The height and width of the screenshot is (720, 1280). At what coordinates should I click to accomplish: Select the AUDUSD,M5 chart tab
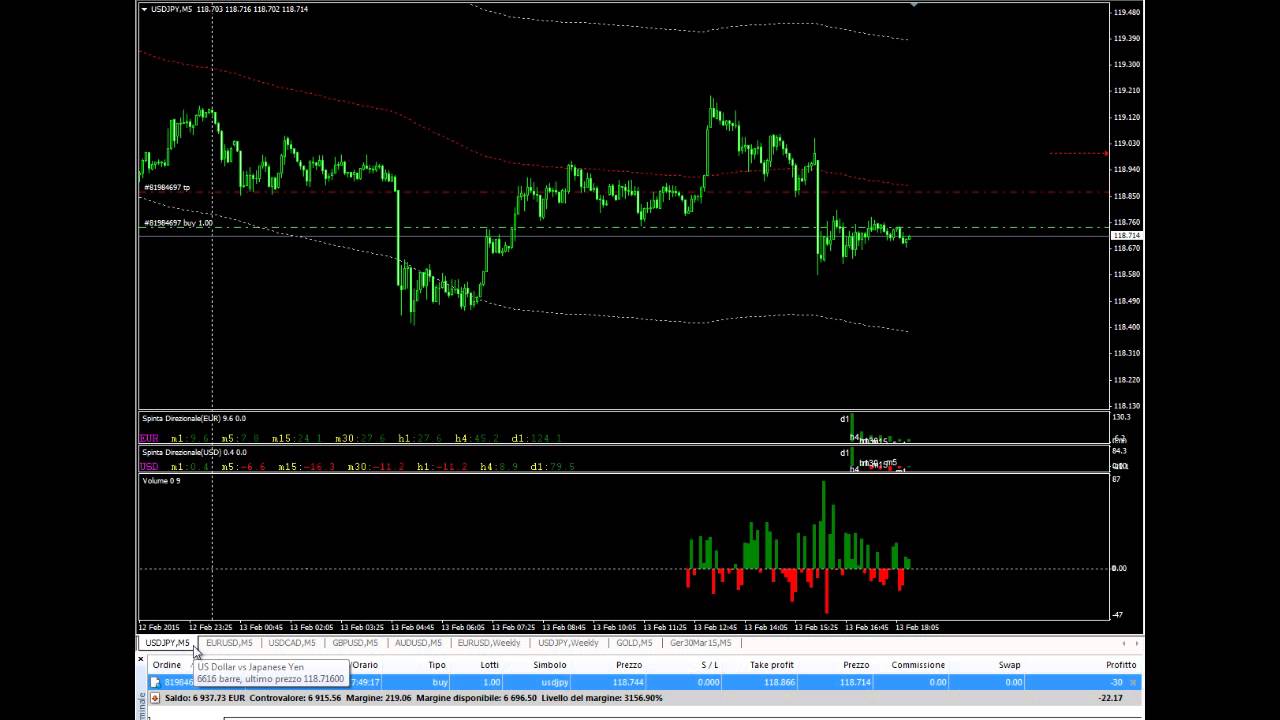pyautogui.click(x=418, y=643)
